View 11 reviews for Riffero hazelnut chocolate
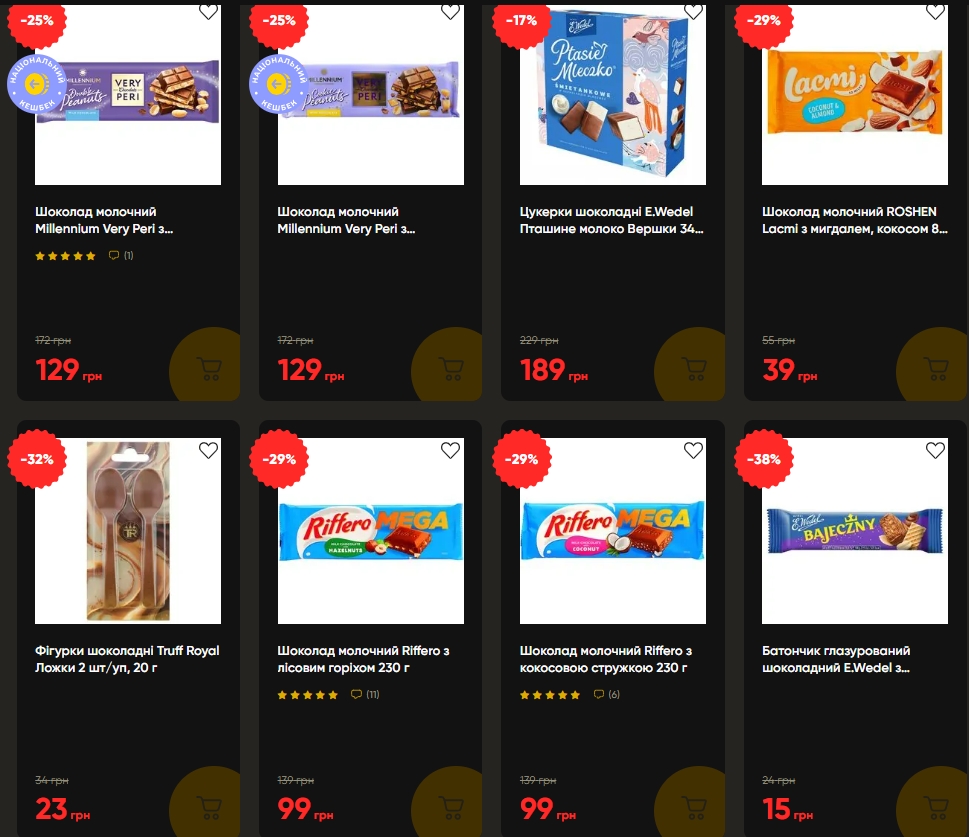The height and width of the screenshot is (837, 969). [365, 694]
